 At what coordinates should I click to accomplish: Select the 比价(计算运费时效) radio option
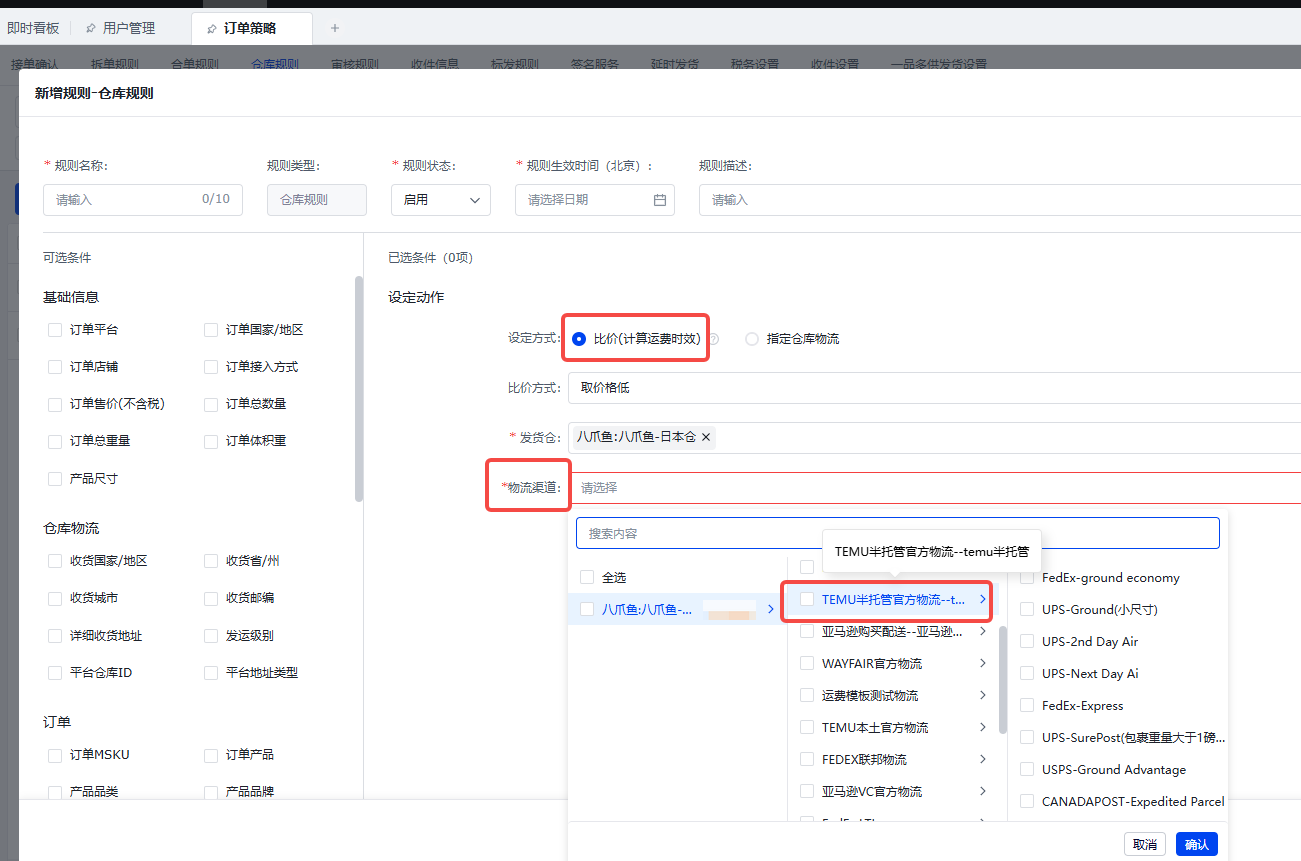click(579, 339)
